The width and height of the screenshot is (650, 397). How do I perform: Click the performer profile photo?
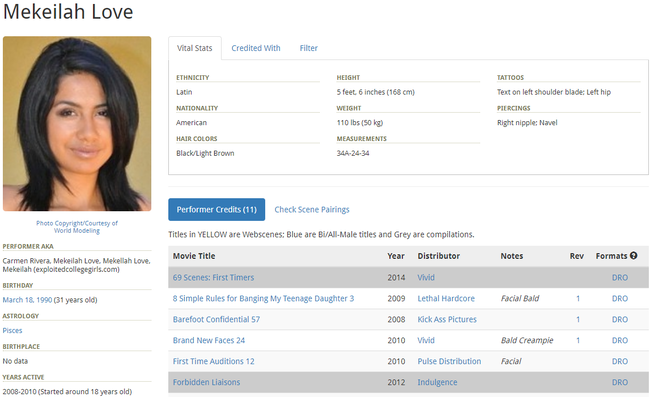tap(77, 123)
